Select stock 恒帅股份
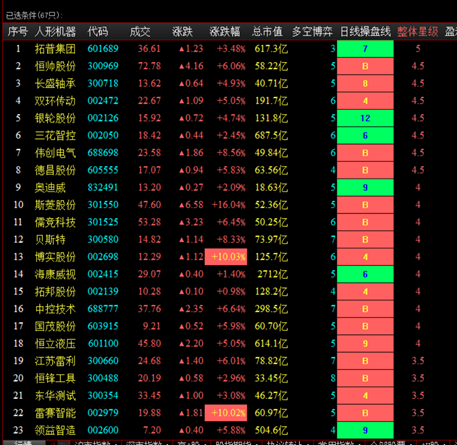The height and width of the screenshot is (445, 457). 55,66
